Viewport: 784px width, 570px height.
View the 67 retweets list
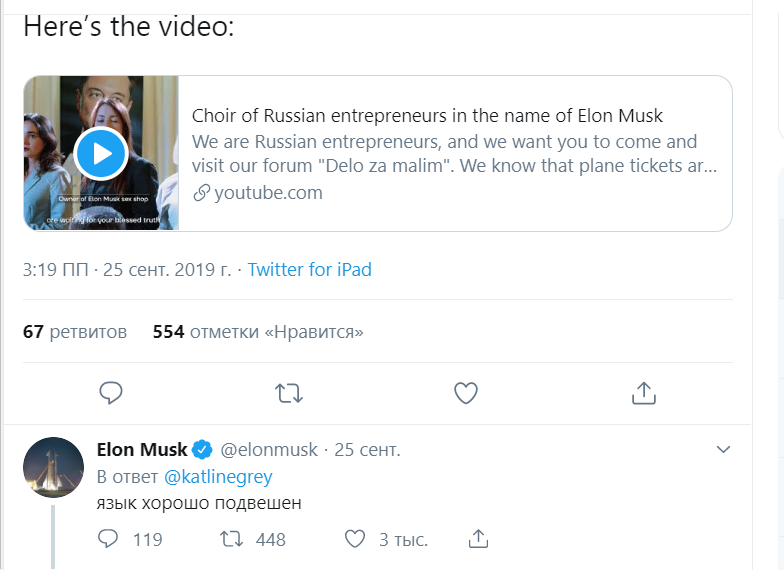pyautogui.click(x=75, y=331)
